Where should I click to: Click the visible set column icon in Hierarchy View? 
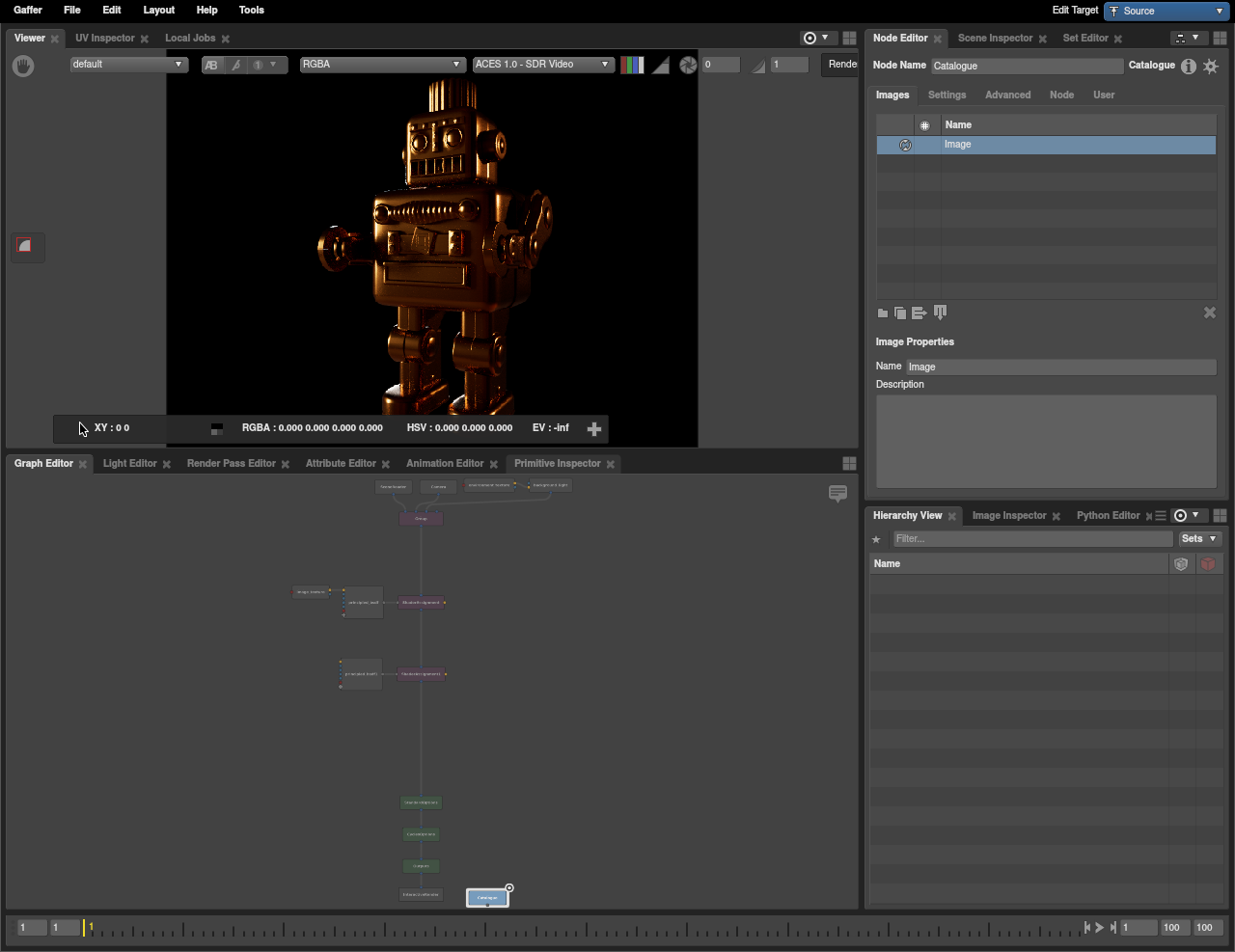1181,564
